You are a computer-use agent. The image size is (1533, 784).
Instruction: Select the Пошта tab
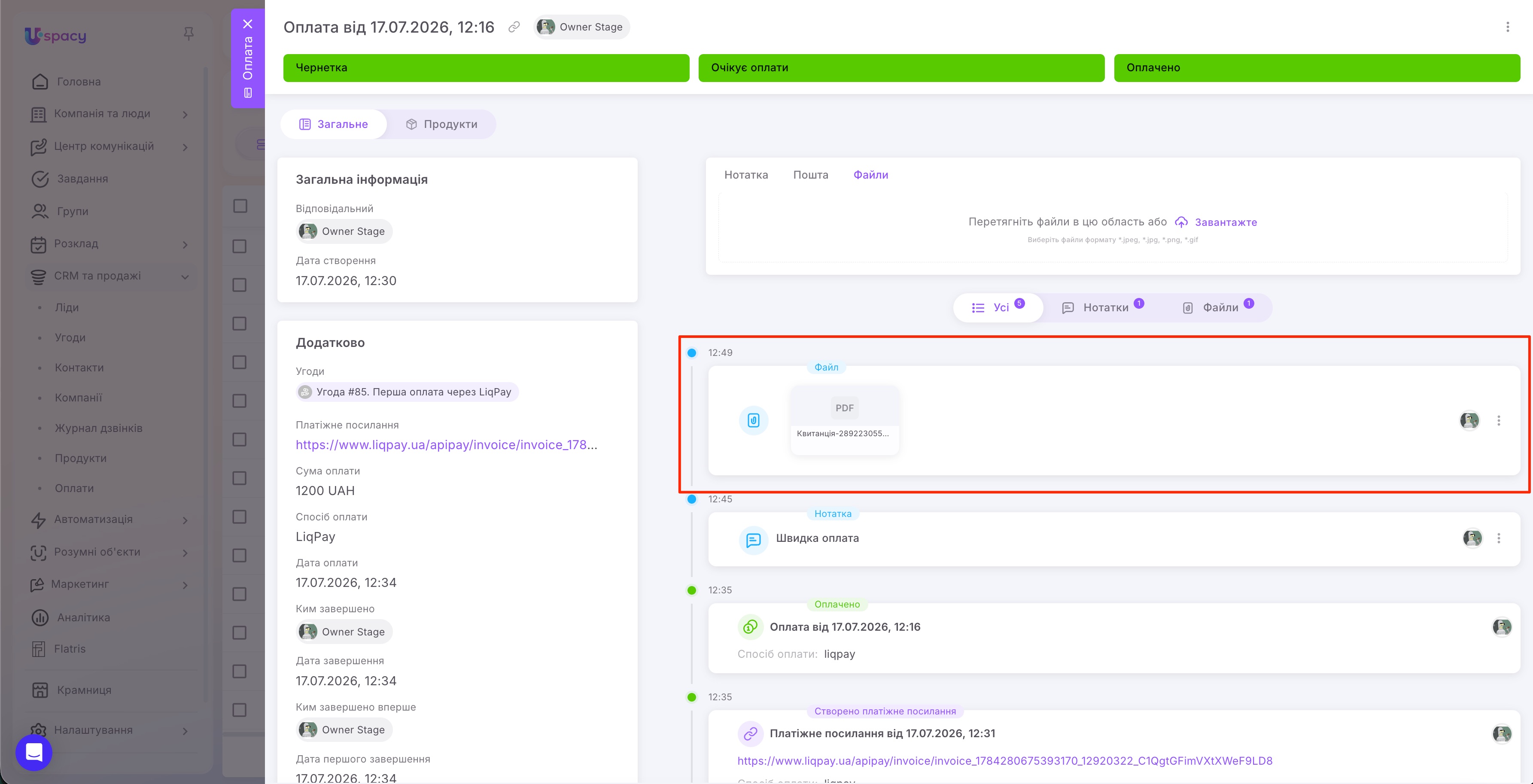pos(811,175)
